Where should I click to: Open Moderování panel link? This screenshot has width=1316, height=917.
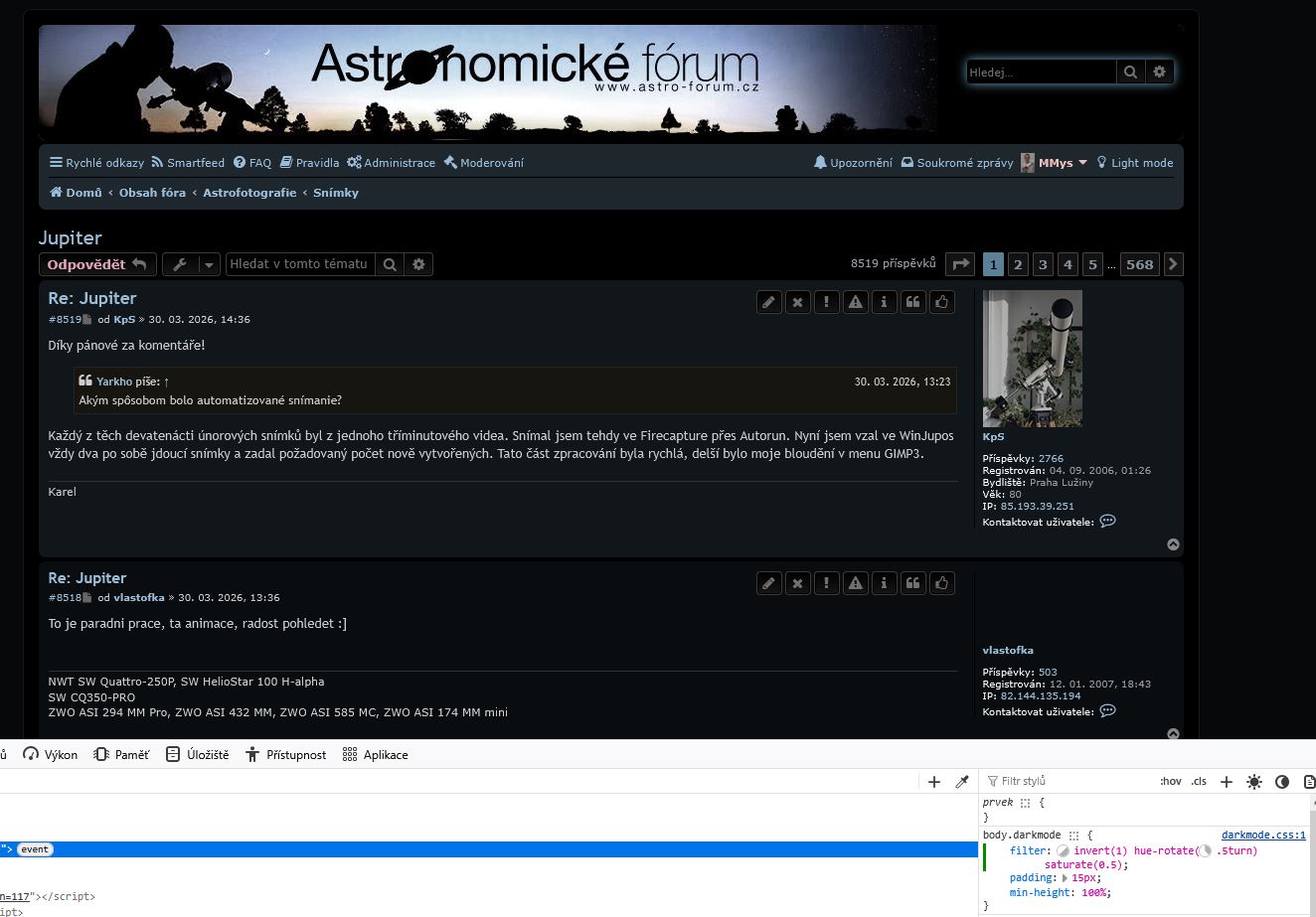coord(483,163)
